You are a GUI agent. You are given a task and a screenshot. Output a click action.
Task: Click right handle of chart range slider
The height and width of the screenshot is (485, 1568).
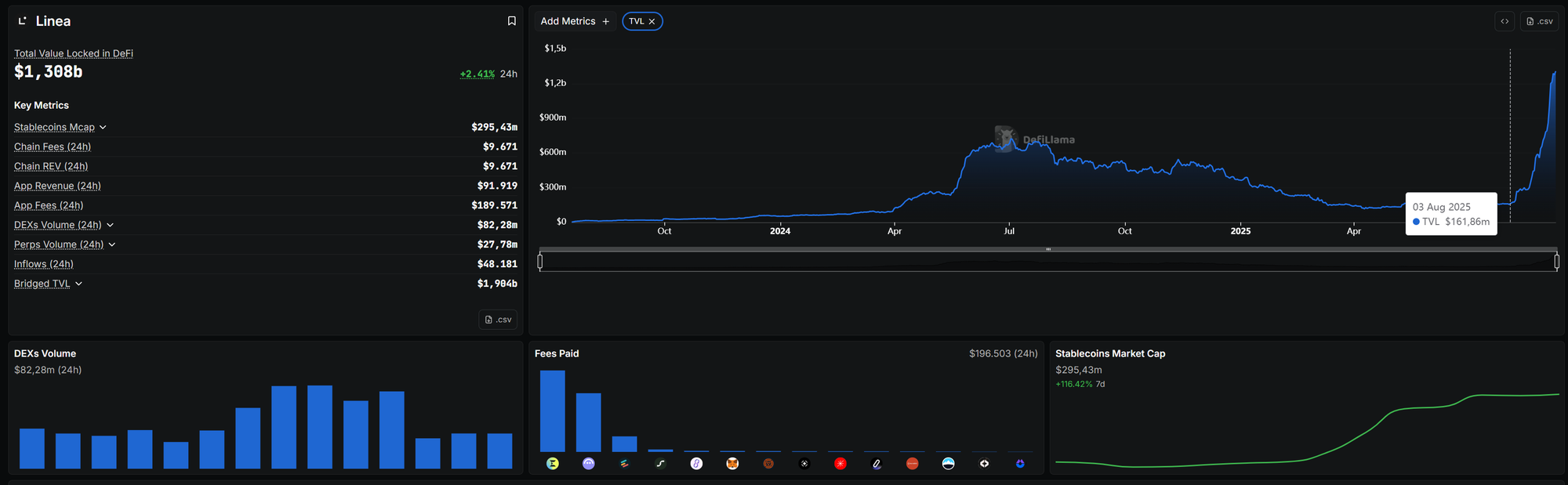[1556, 262]
